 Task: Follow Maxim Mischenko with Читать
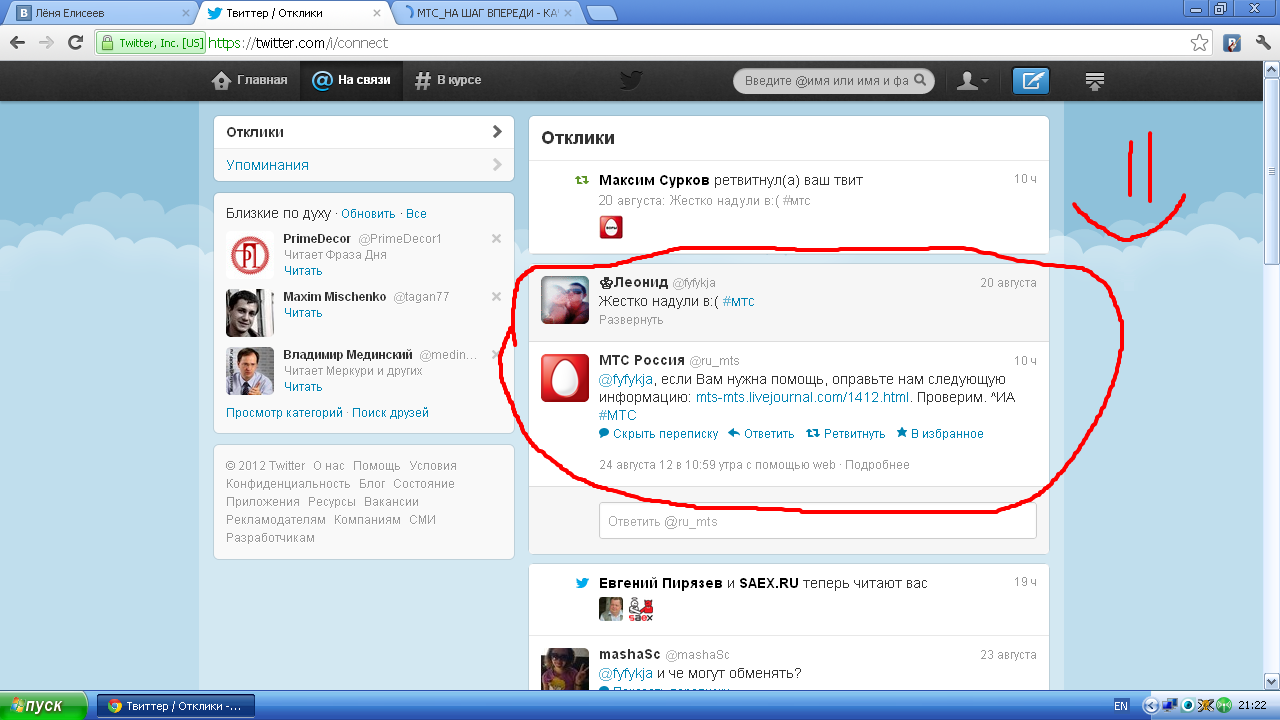tap(303, 313)
